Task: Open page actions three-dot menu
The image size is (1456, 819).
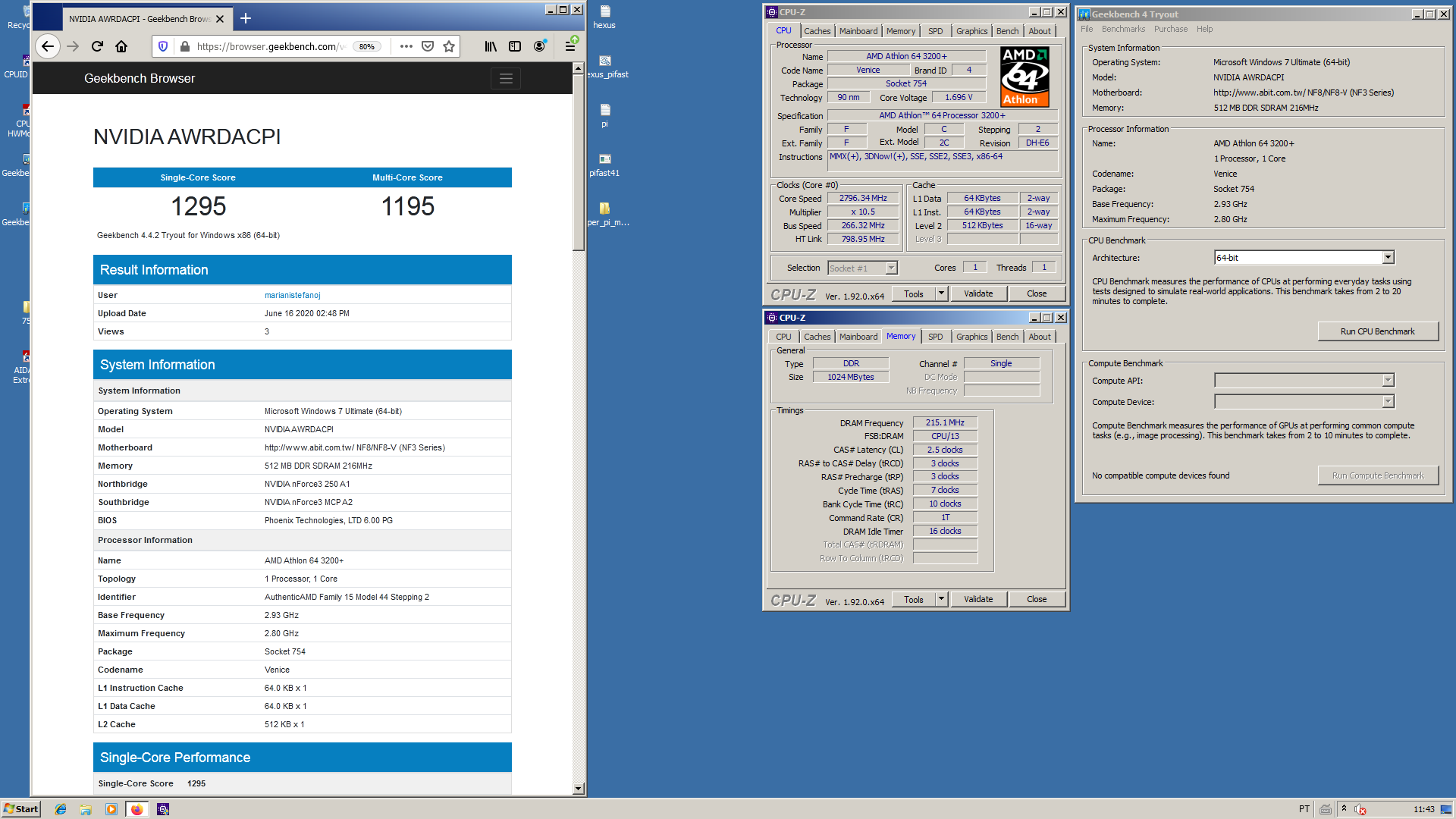Action: [406, 46]
